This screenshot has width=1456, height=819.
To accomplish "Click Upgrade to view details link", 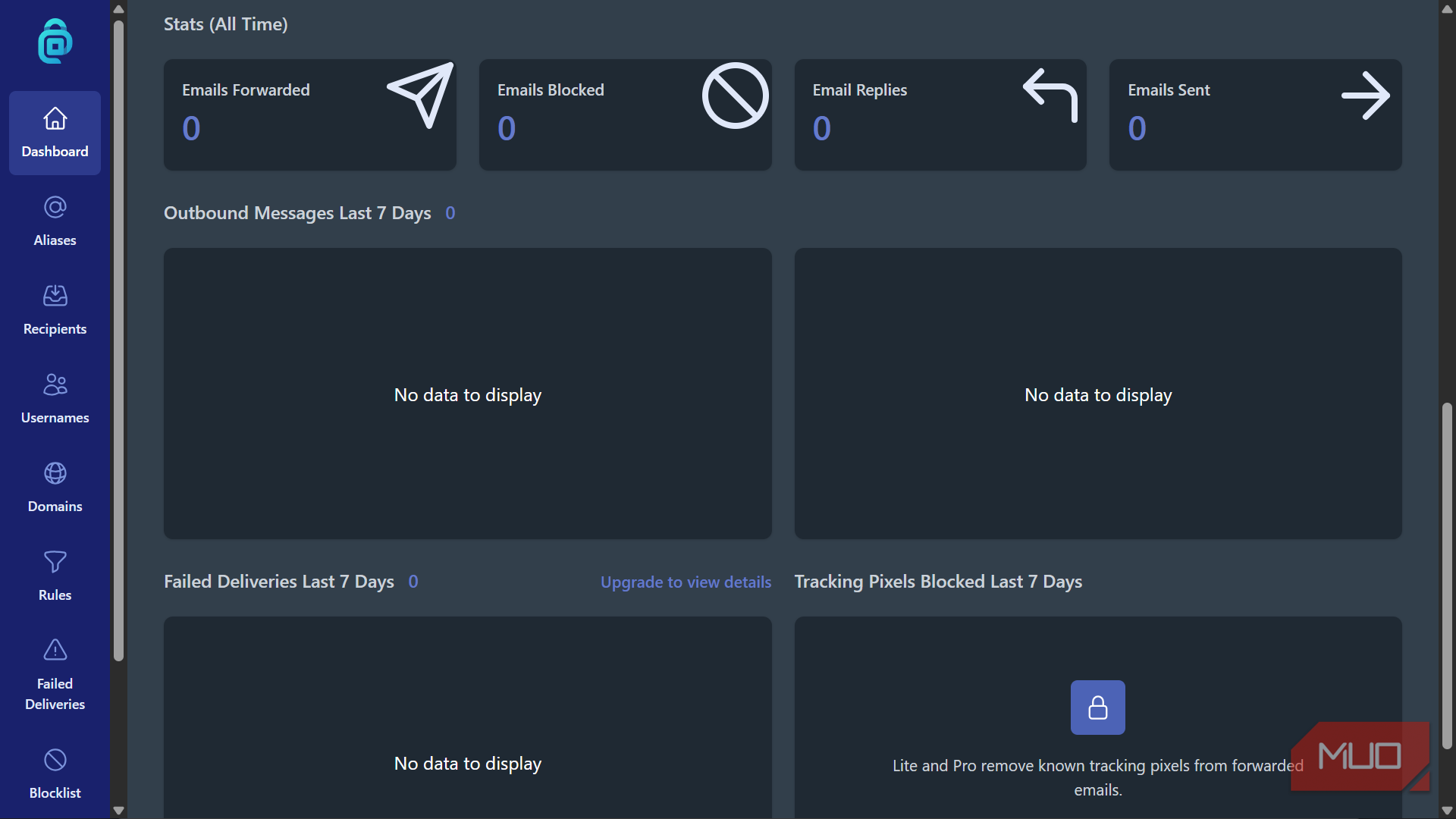I will [686, 582].
